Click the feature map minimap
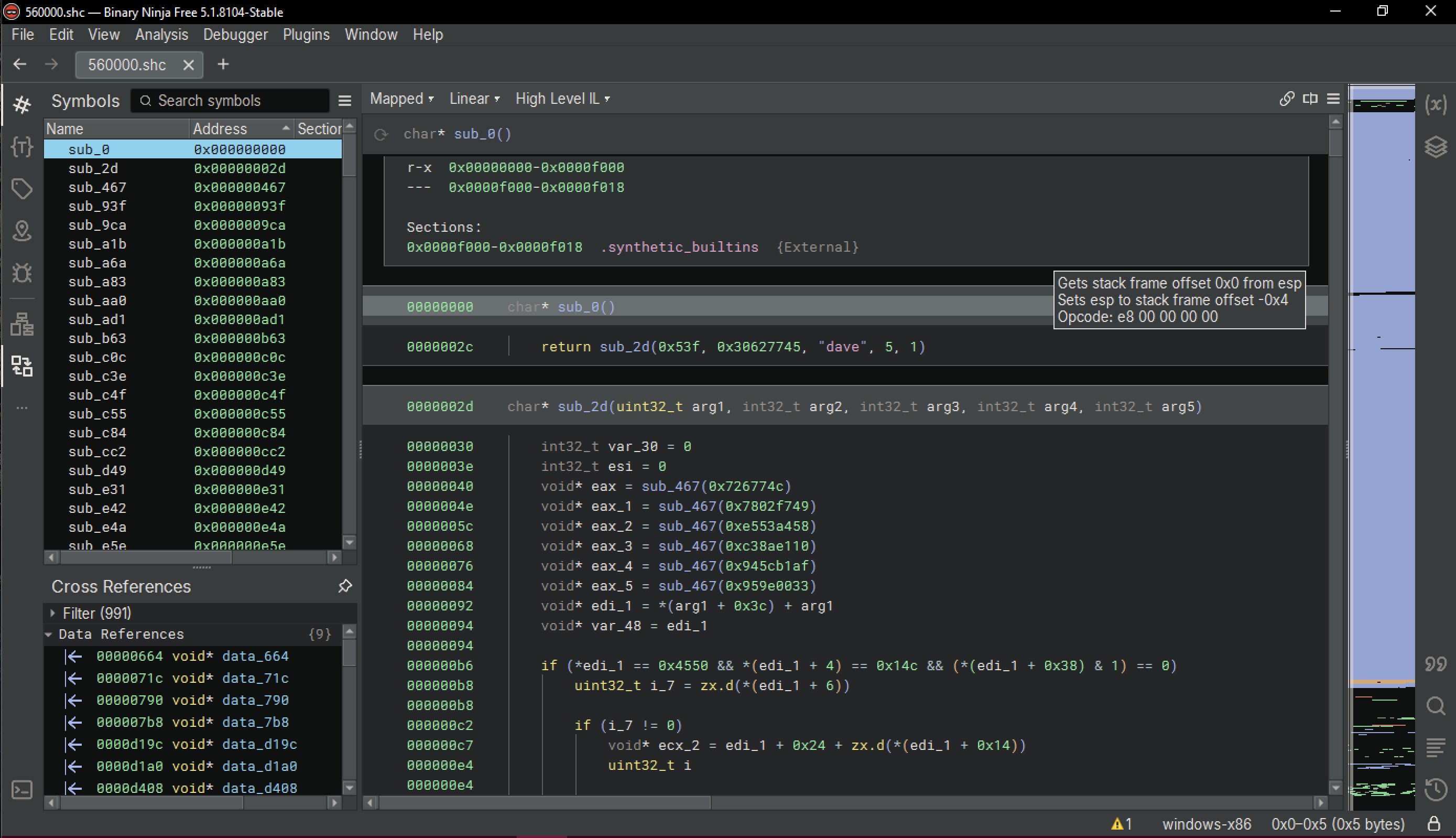This screenshot has height=838, width=1456. coord(1383,449)
